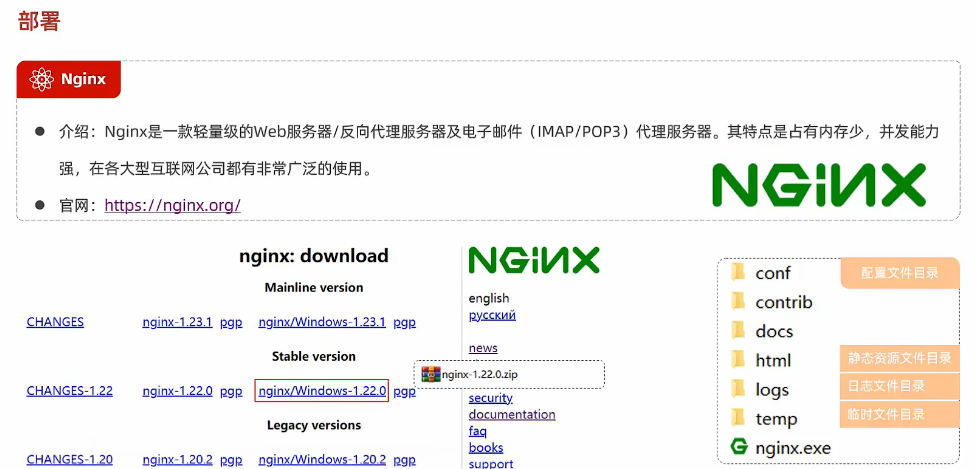
Task: Open the nginx-1.20.2 source link
Action: click(177, 460)
